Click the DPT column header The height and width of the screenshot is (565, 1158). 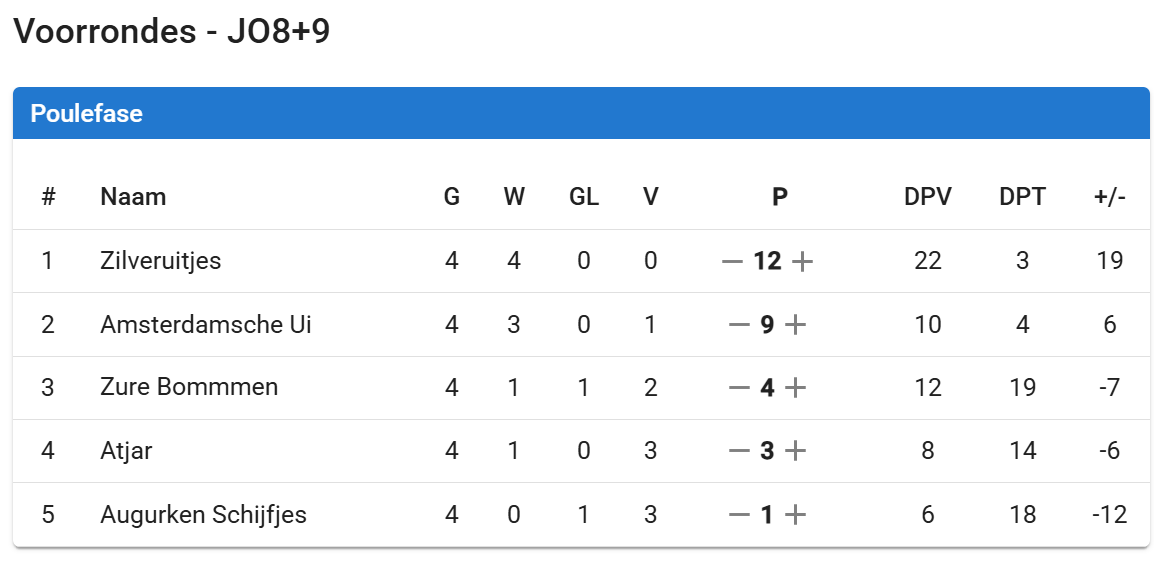pyautogui.click(x=1022, y=197)
